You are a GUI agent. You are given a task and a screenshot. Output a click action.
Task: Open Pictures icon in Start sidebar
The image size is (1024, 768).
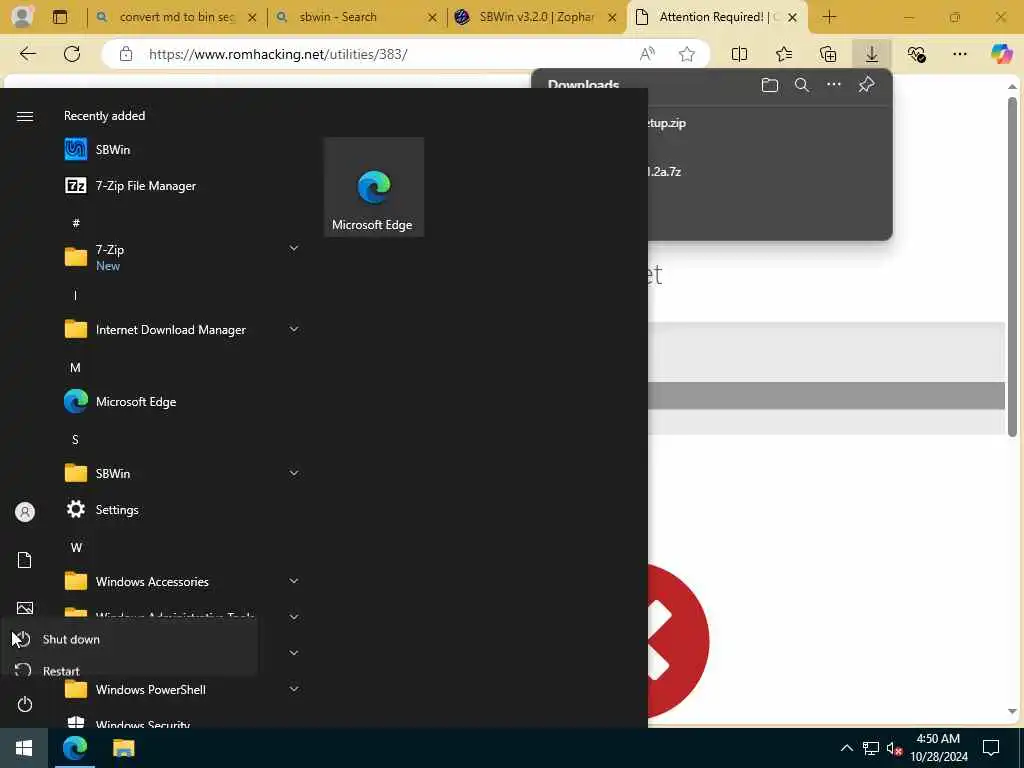25,608
